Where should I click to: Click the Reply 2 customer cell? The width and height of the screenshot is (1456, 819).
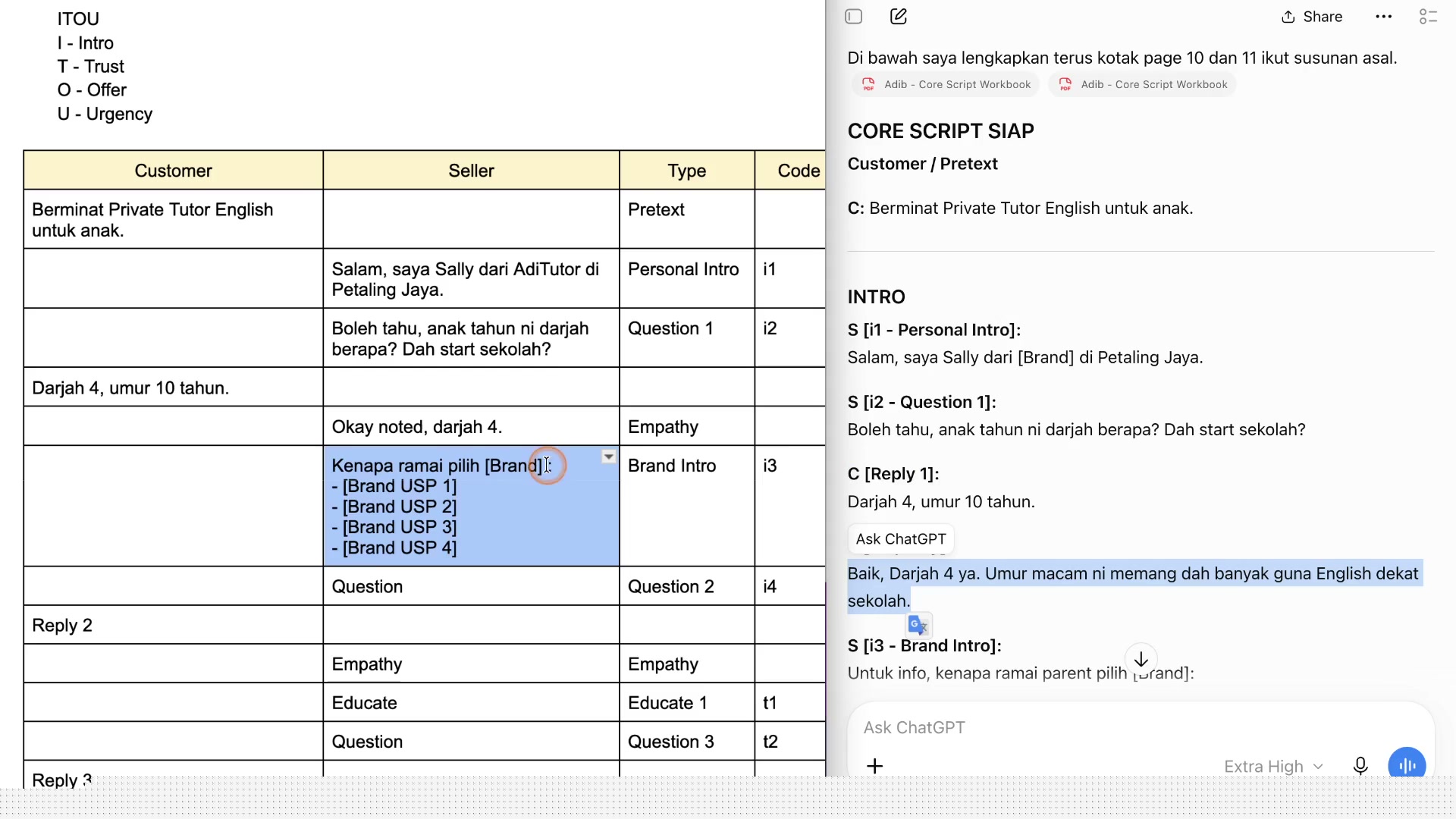tap(173, 626)
